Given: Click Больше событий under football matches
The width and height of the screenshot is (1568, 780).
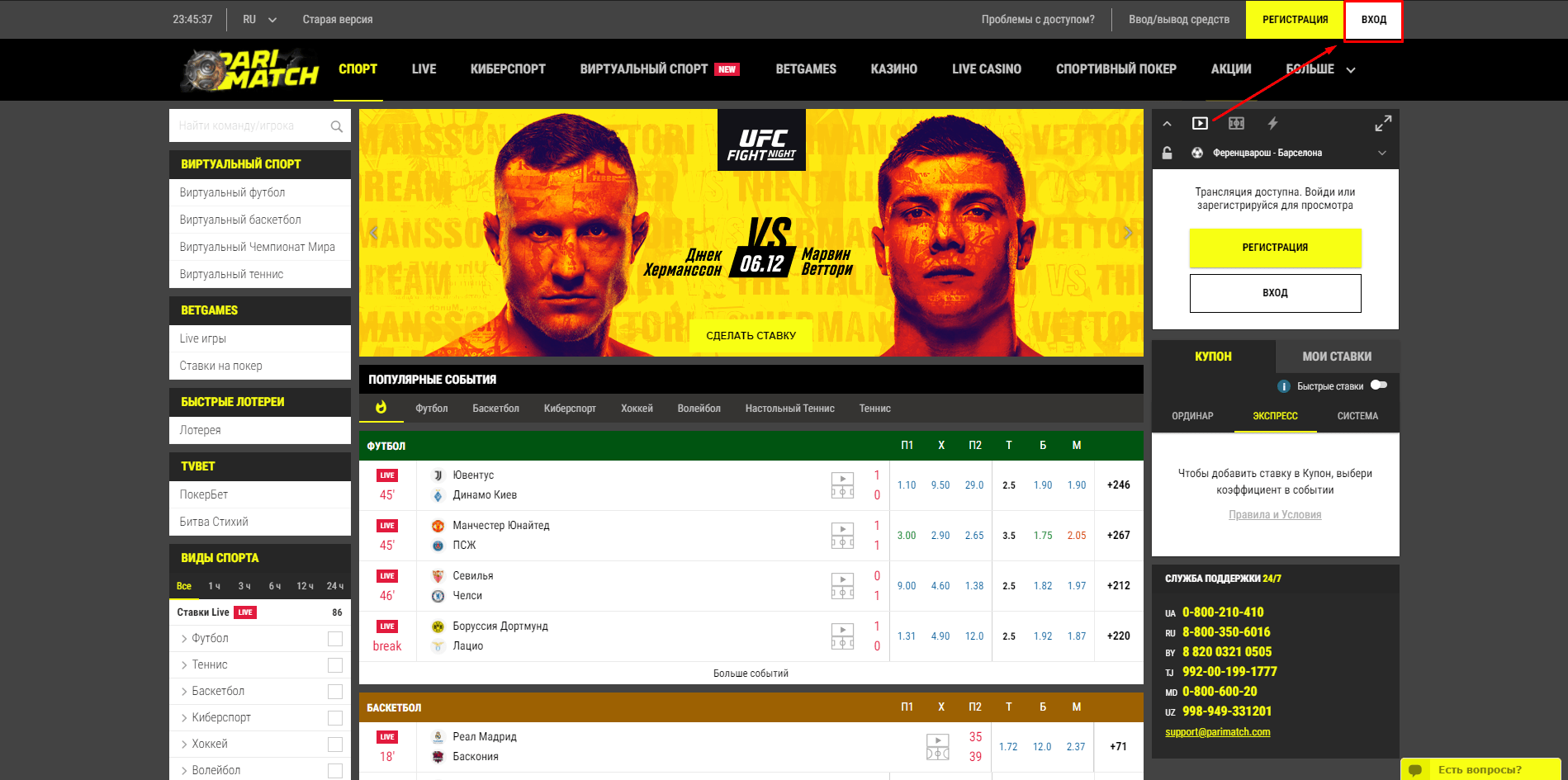Looking at the screenshot, I should tap(751, 674).
